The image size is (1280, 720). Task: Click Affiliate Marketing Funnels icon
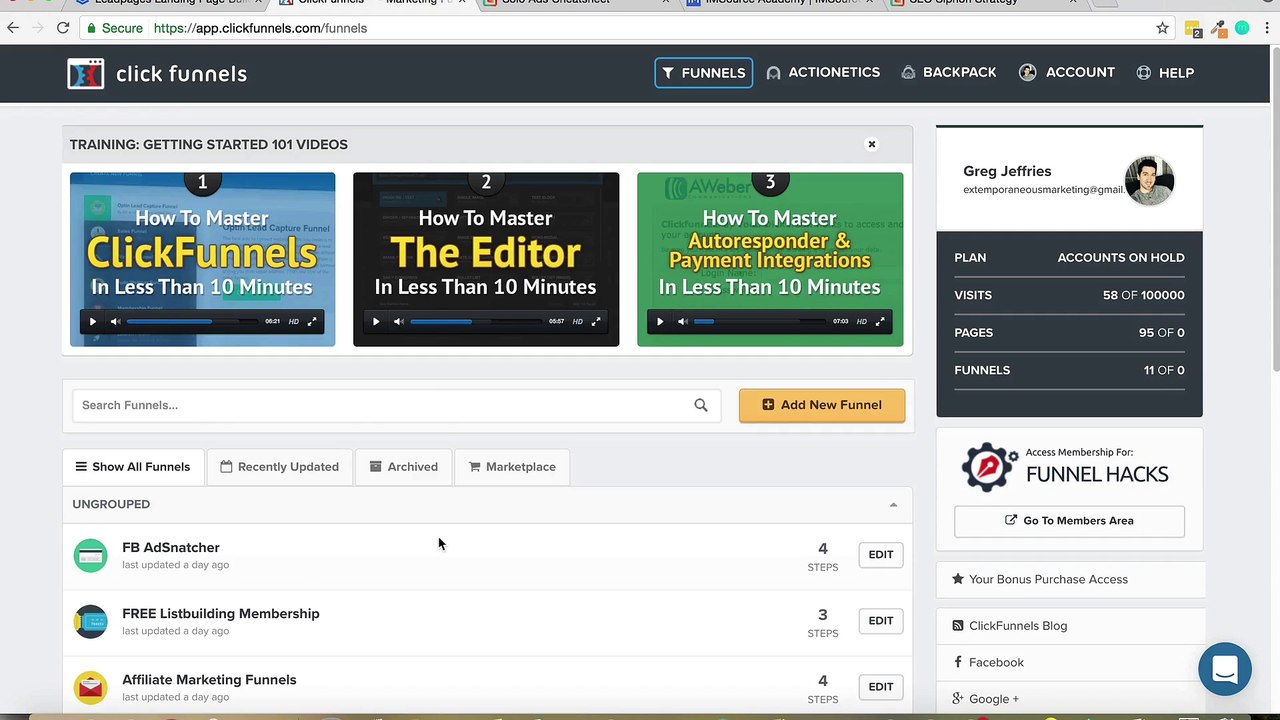pyautogui.click(x=90, y=687)
